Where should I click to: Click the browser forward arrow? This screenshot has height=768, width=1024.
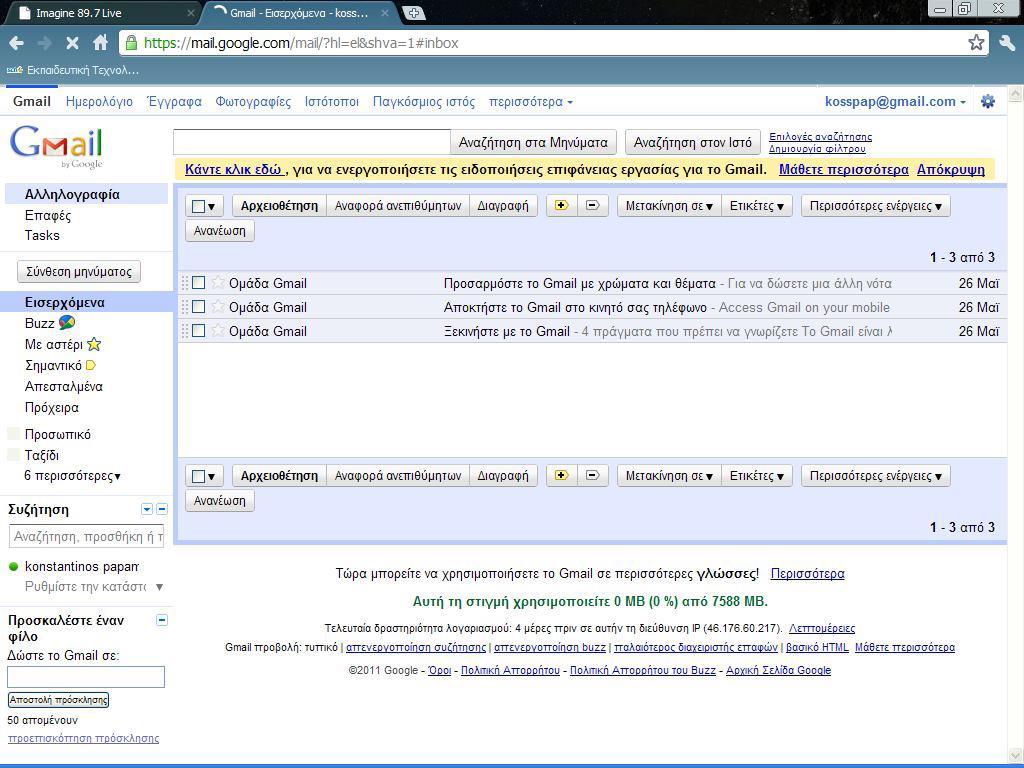[x=44, y=43]
